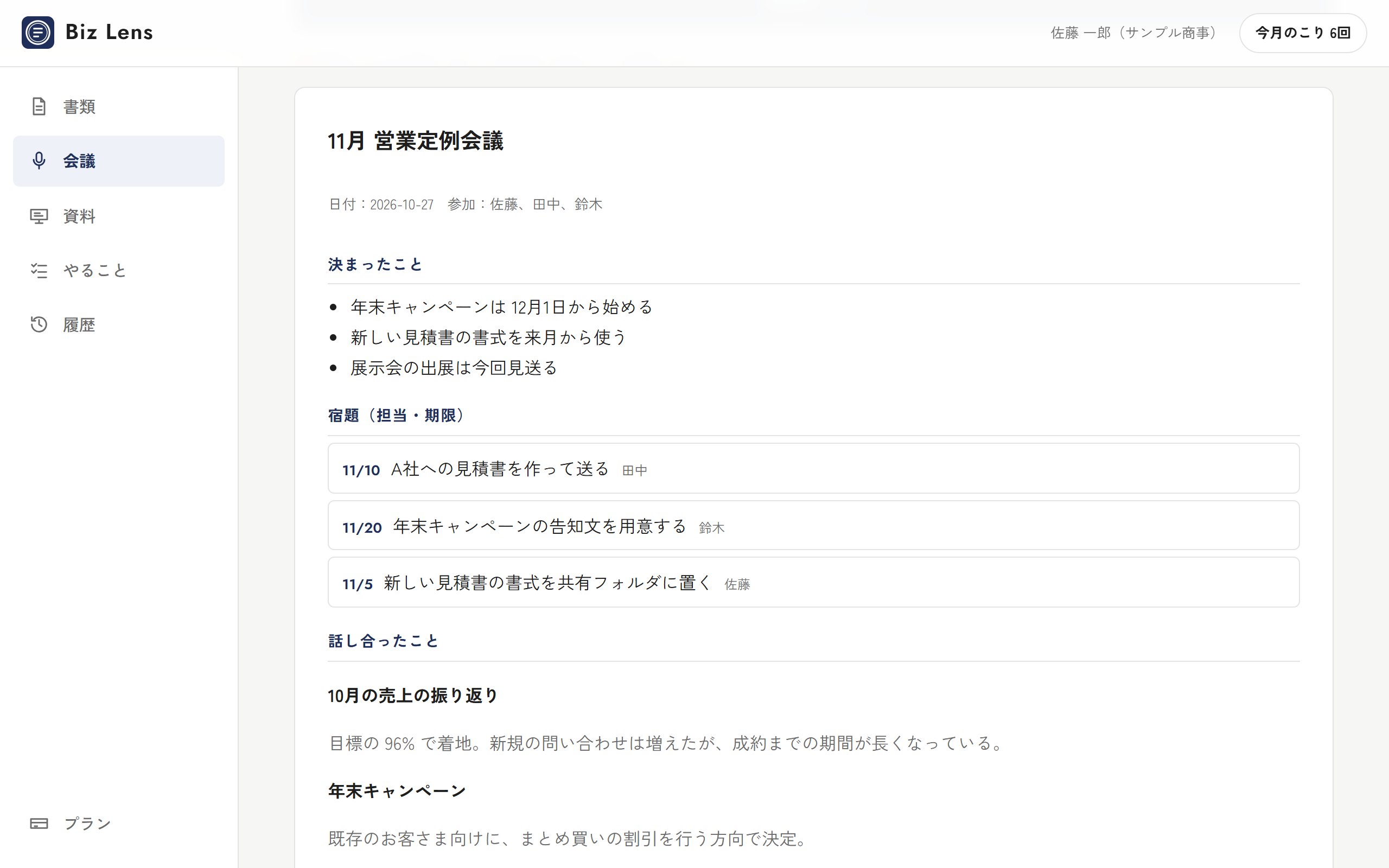The width and height of the screenshot is (1389, 868).
Task: Click the microphone icon beside 会議
Action: pyautogui.click(x=39, y=161)
